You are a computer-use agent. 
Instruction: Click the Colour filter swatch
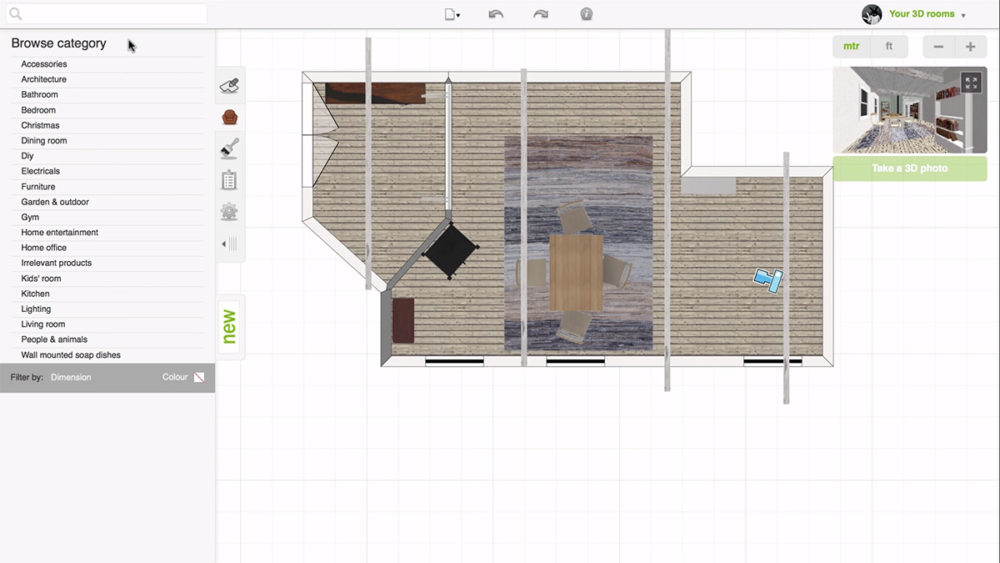199,377
